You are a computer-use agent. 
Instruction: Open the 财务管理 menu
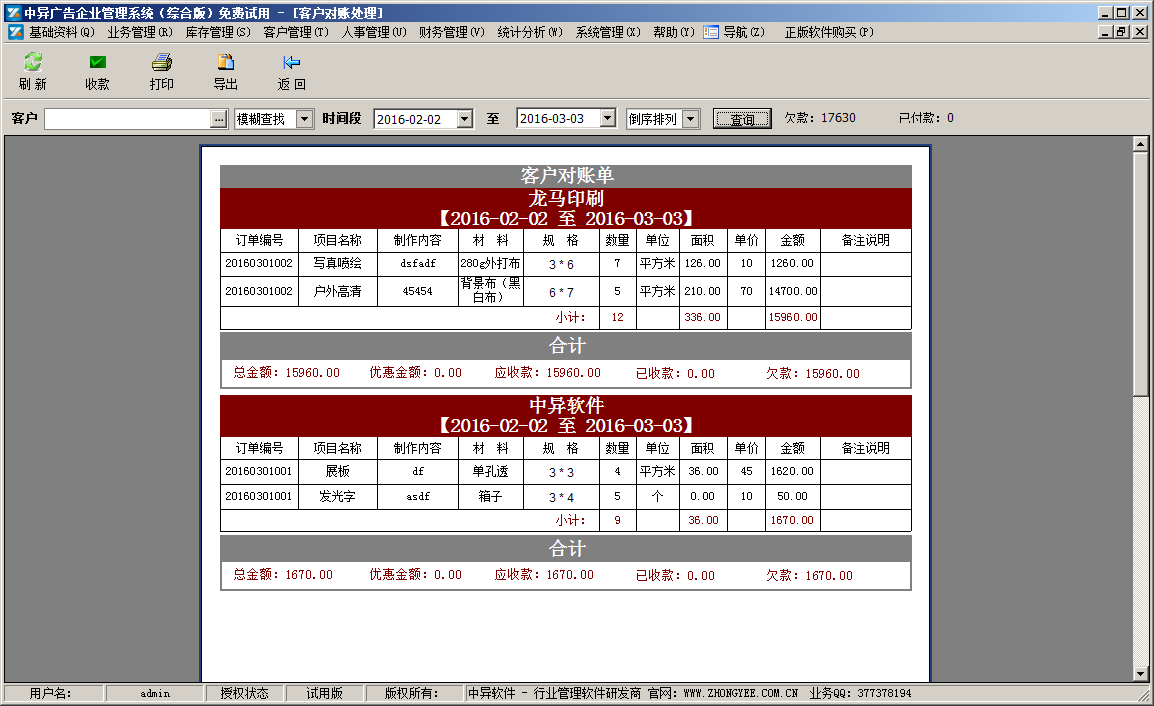452,32
